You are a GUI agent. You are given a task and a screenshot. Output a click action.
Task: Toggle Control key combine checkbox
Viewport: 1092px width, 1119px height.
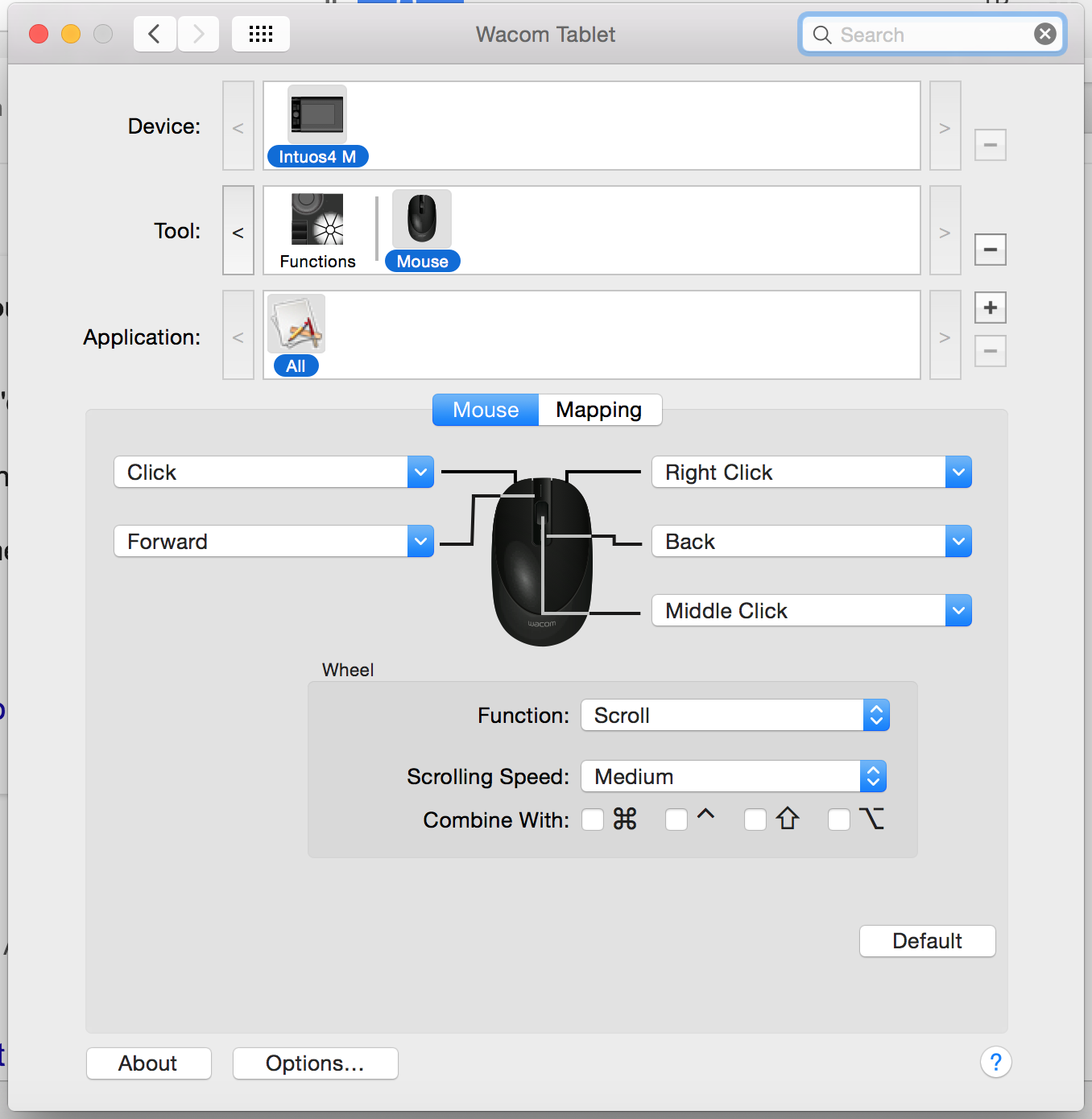click(x=676, y=820)
